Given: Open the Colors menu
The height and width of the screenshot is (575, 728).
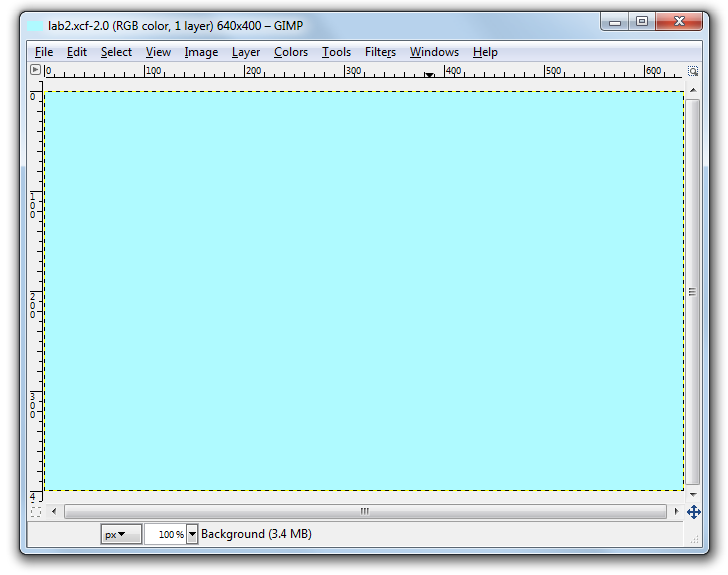Looking at the screenshot, I should tap(291, 52).
